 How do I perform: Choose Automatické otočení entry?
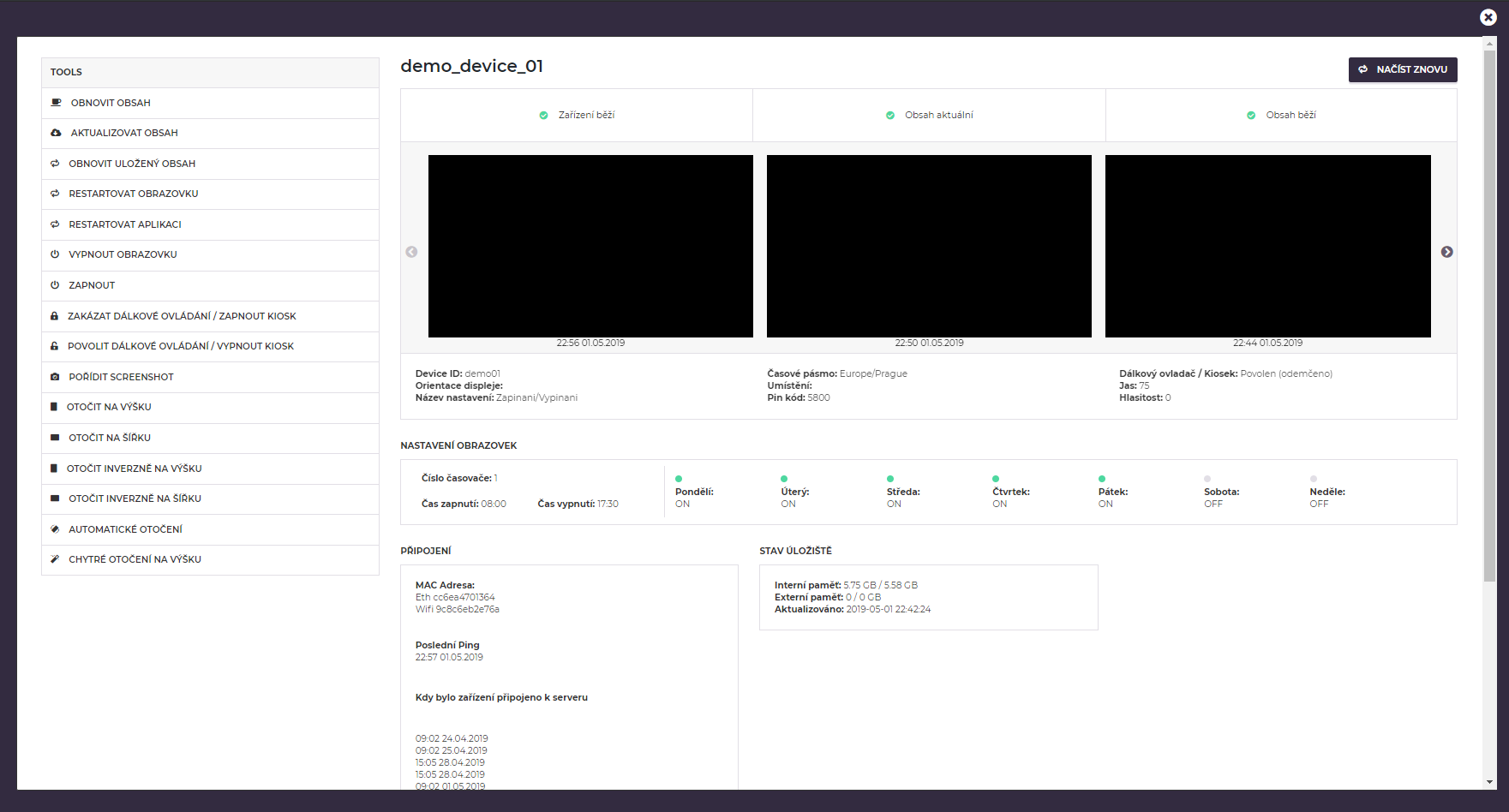pos(210,529)
